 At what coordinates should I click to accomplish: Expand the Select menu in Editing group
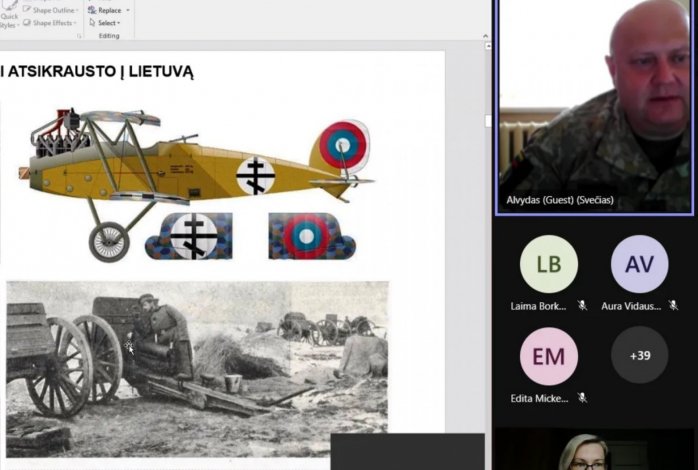pyautogui.click(x=106, y=22)
